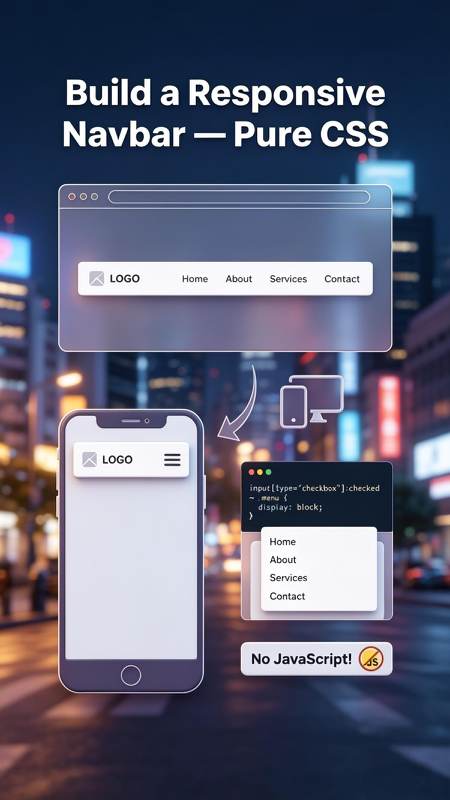The width and height of the screenshot is (450, 800).
Task: Click the 'Navbar — Pure CSS' title line
Action: [225, 134]
